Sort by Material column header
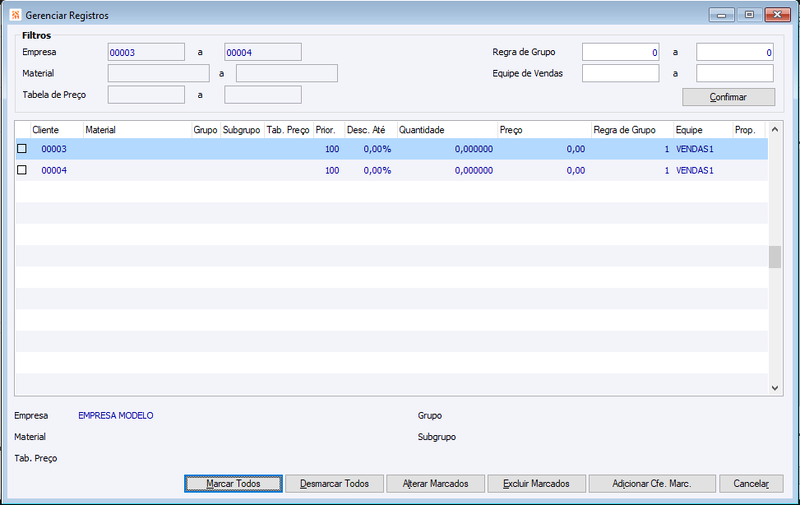The image size is (800, 505). click(137, 130)
